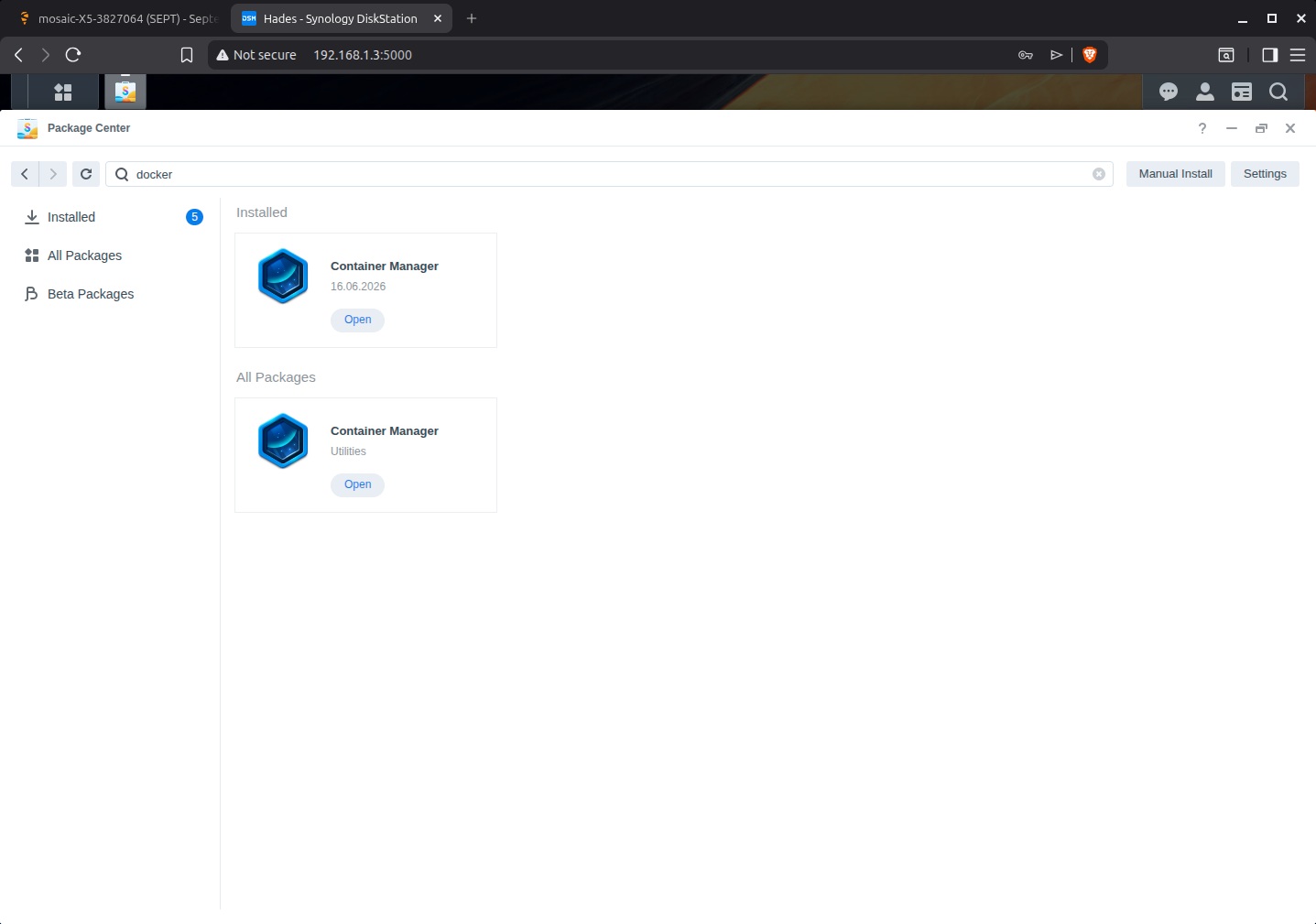Click the All Packages section heading
This screenshot has height=924, width=1316.
tap(276, 377)
